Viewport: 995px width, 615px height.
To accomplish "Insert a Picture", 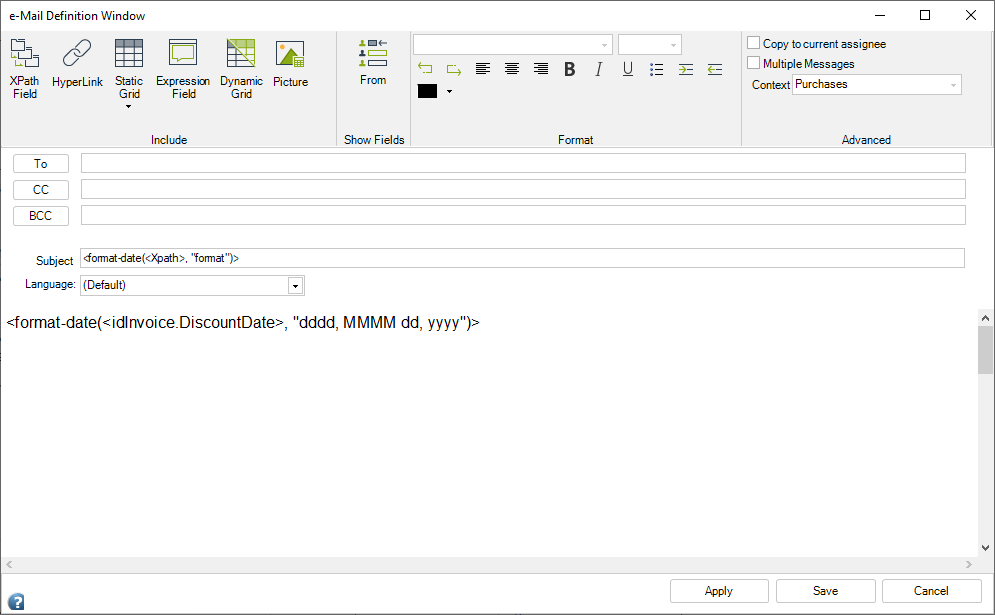I will pos(291,63).
